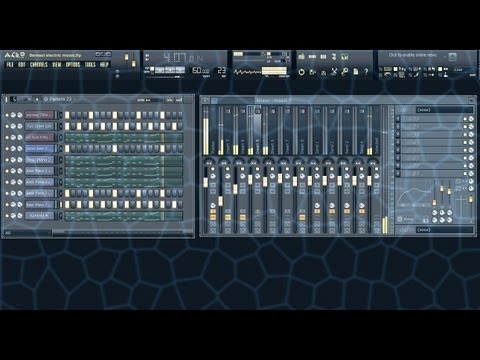Adjust the swing slider in step sequencer
This screenshot has width=480, height=360.
[x=154, y=100]
